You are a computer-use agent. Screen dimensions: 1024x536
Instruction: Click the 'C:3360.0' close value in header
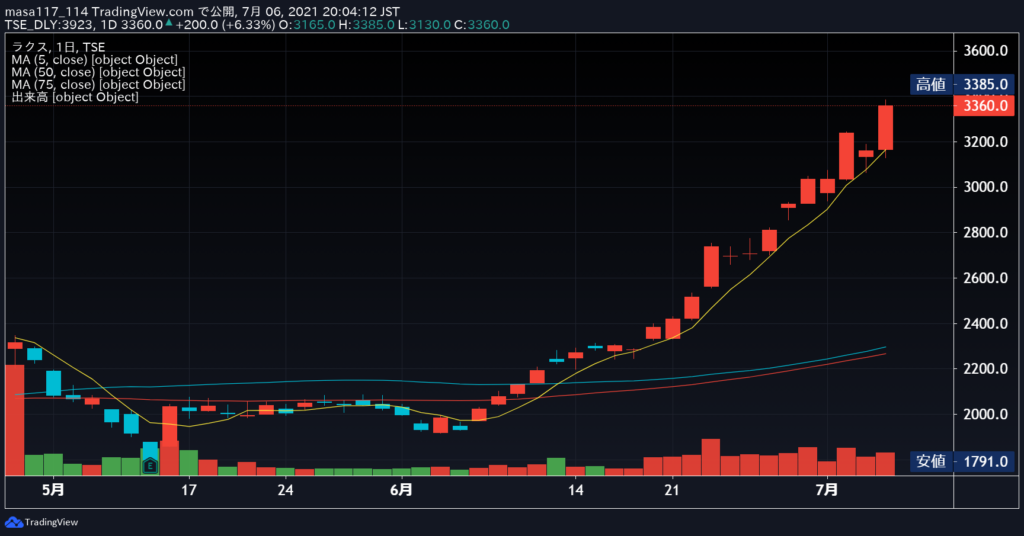482,25
